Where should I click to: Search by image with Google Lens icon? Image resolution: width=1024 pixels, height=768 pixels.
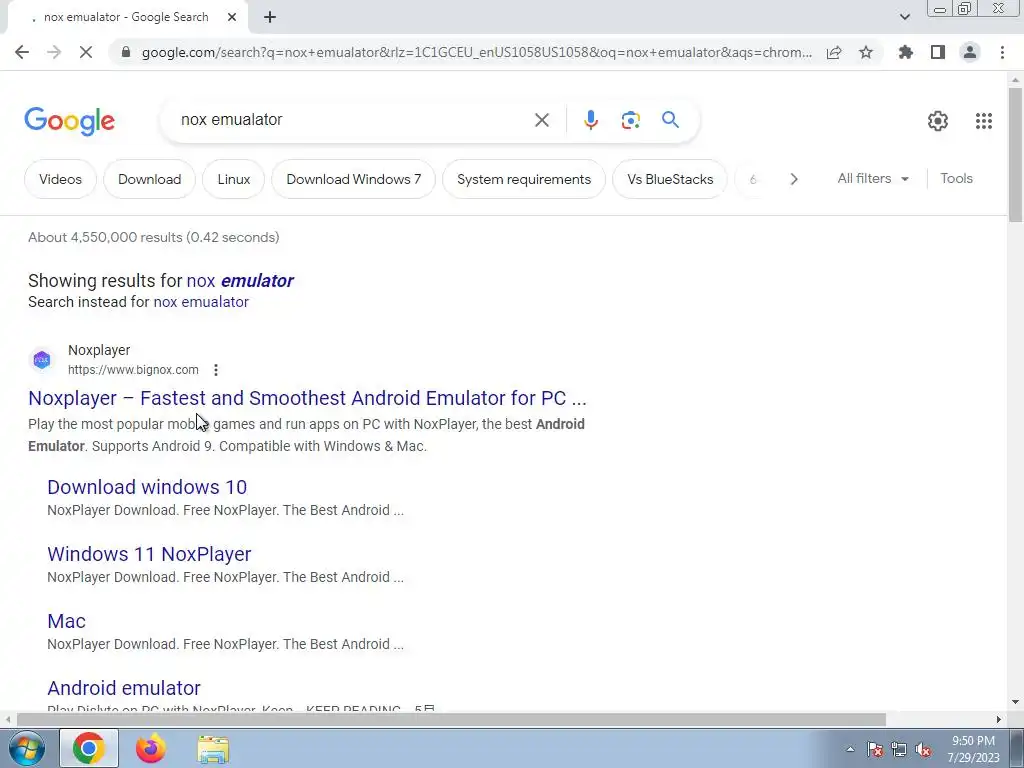630,120
